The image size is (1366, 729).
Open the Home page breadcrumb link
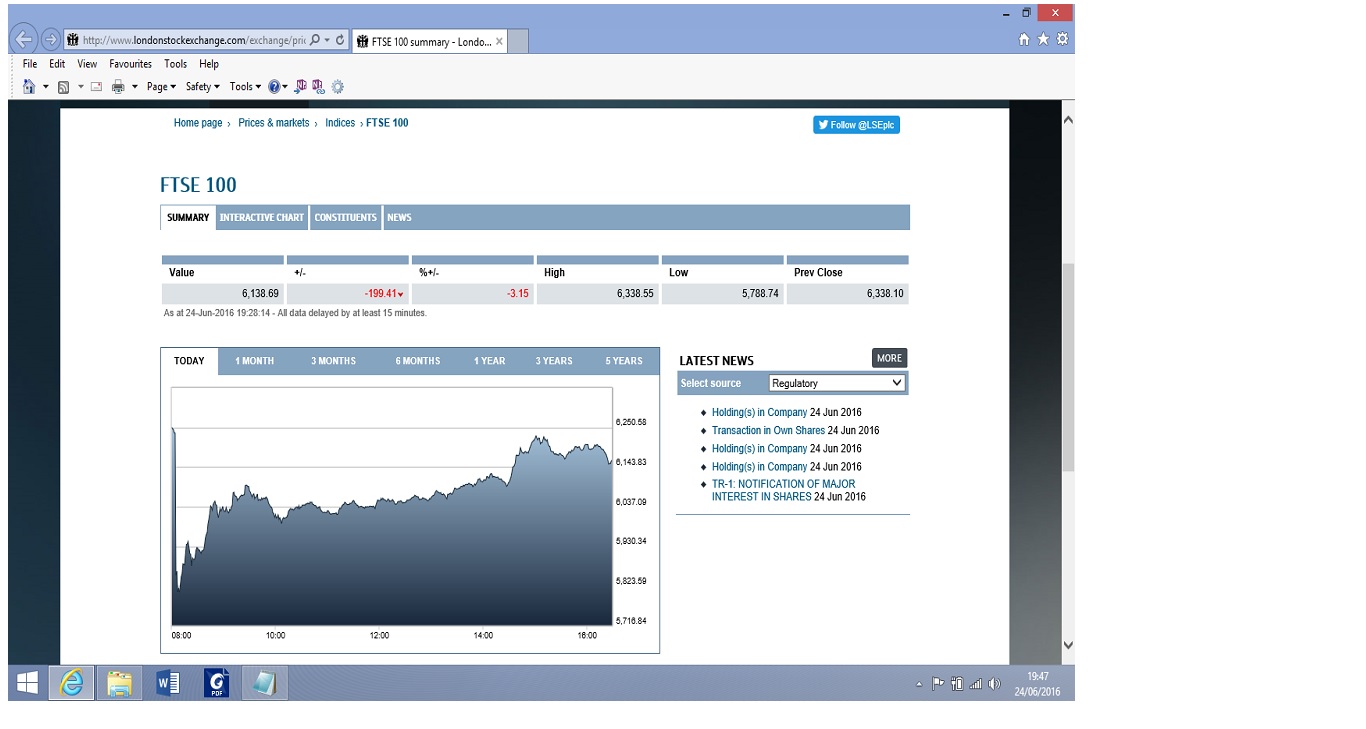pos(198,123)
